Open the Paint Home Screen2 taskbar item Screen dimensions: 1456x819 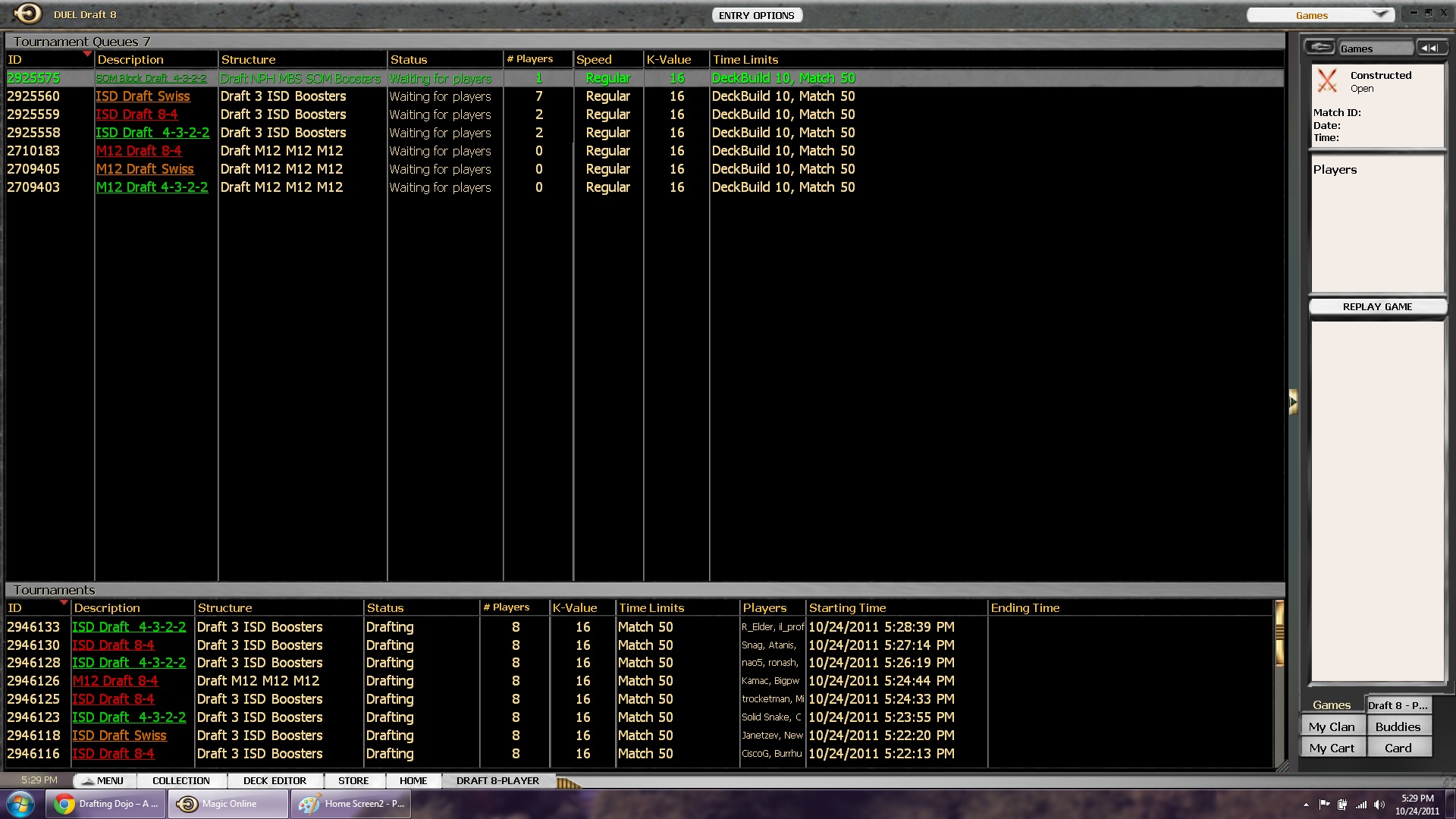click(350, 804)
